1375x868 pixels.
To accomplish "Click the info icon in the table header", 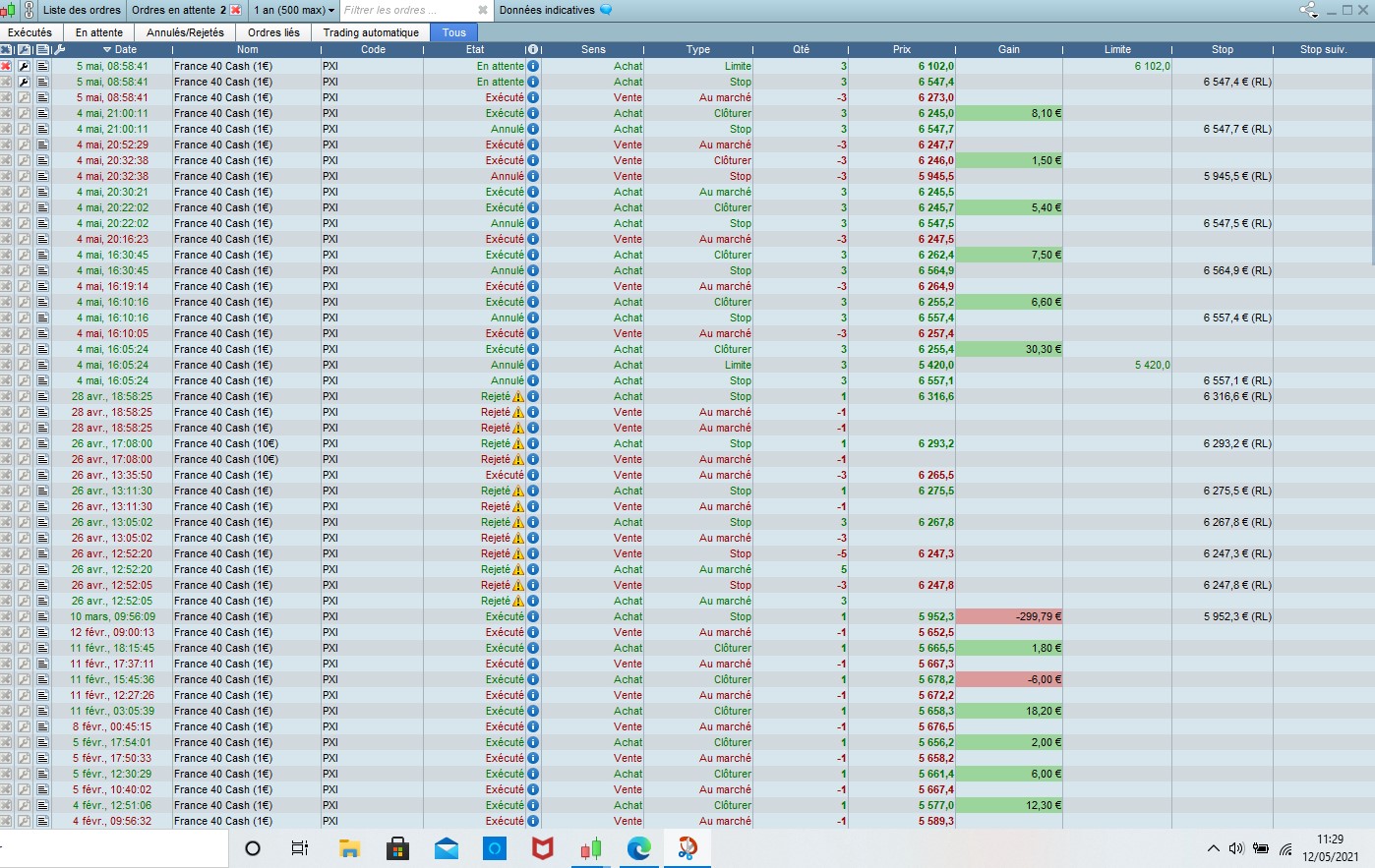I will click(x=532, y=49).
